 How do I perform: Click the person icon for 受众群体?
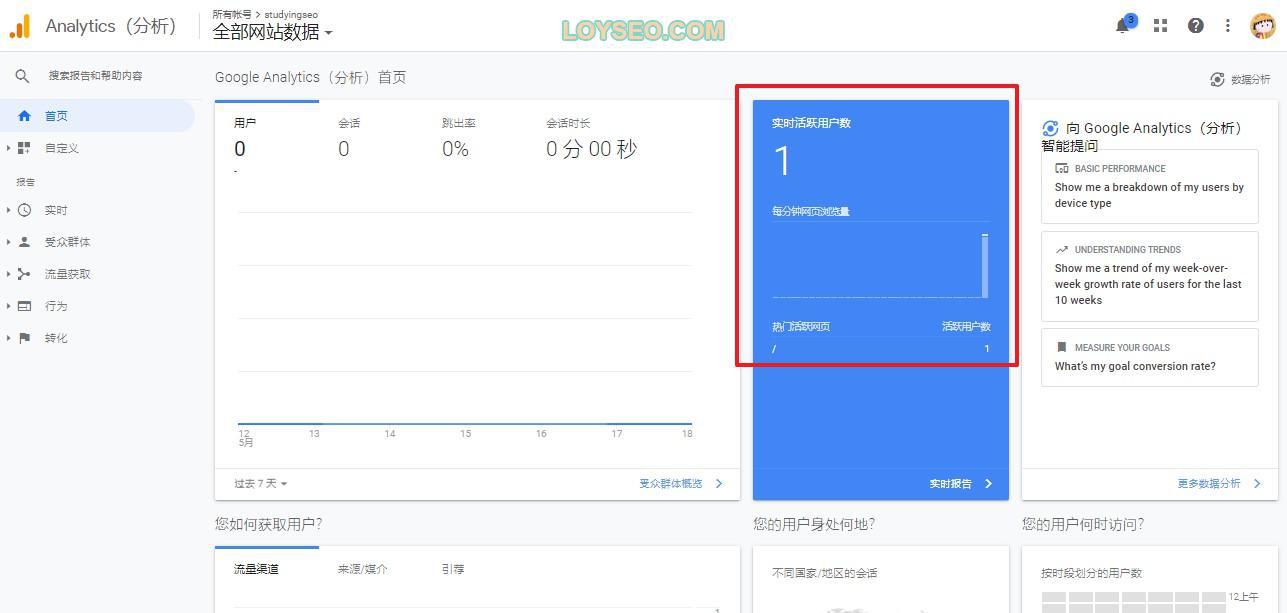tap(25, 242)
